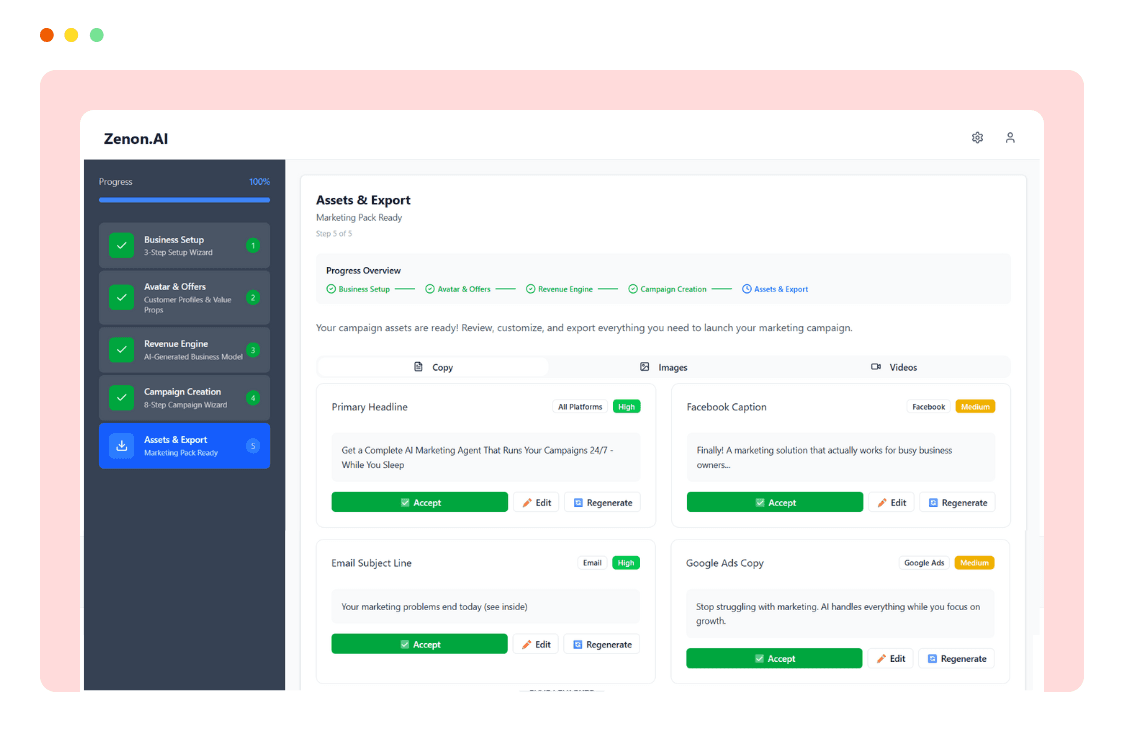Regenerate the Google Ads Copy
Image resolution: width=1124 pixels, height=732 pixels.
(956, 658)
